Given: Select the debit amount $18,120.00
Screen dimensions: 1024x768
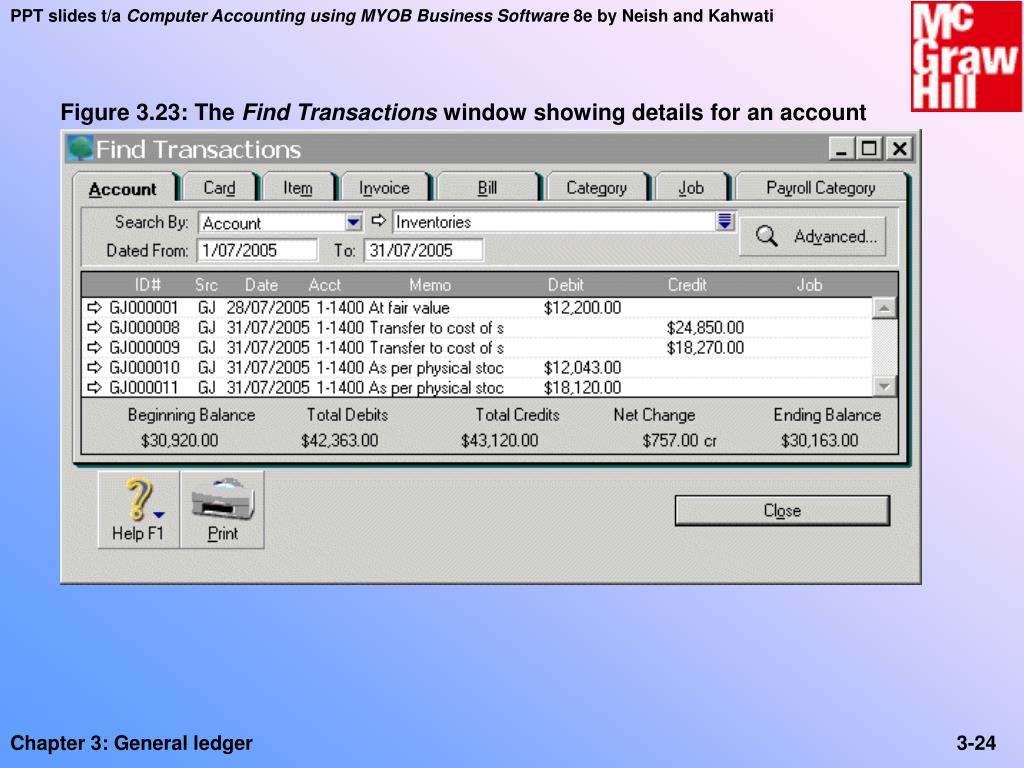Looking at the screenshot, I should 583,388.
